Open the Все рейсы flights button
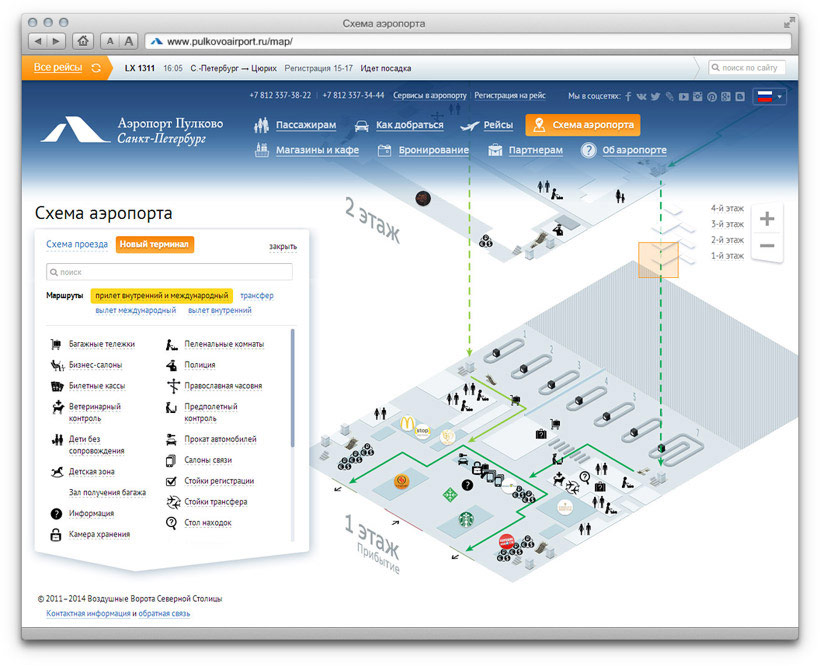 coord(58,67)
